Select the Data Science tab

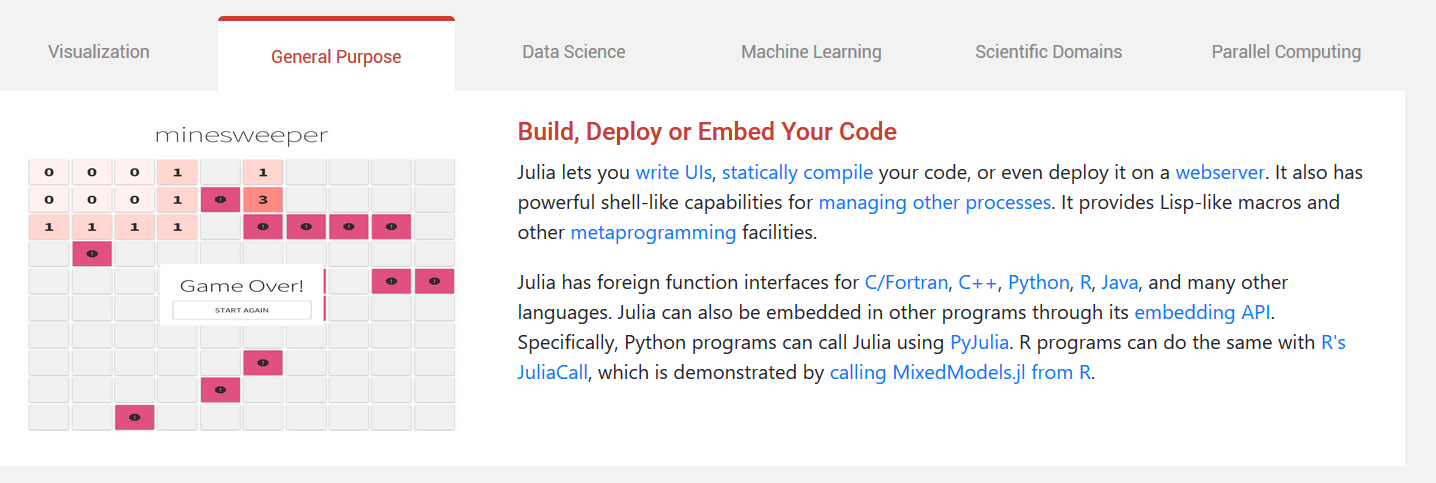click(574, 52)
